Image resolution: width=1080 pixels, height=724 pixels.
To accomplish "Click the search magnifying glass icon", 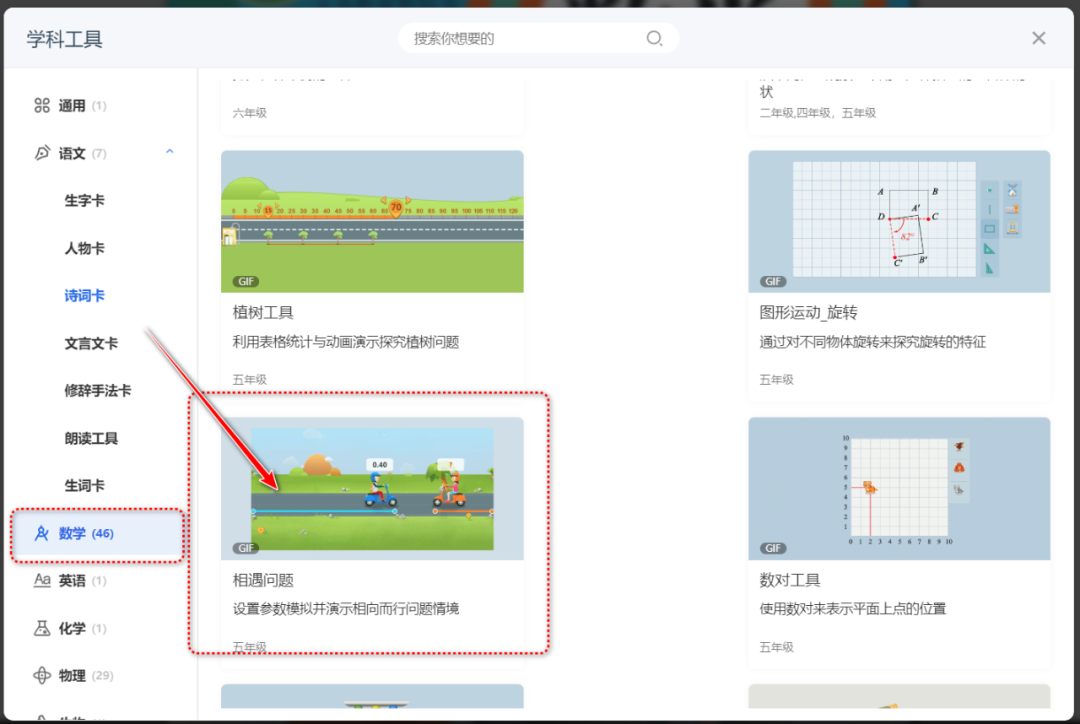I will tap(655, 38).
